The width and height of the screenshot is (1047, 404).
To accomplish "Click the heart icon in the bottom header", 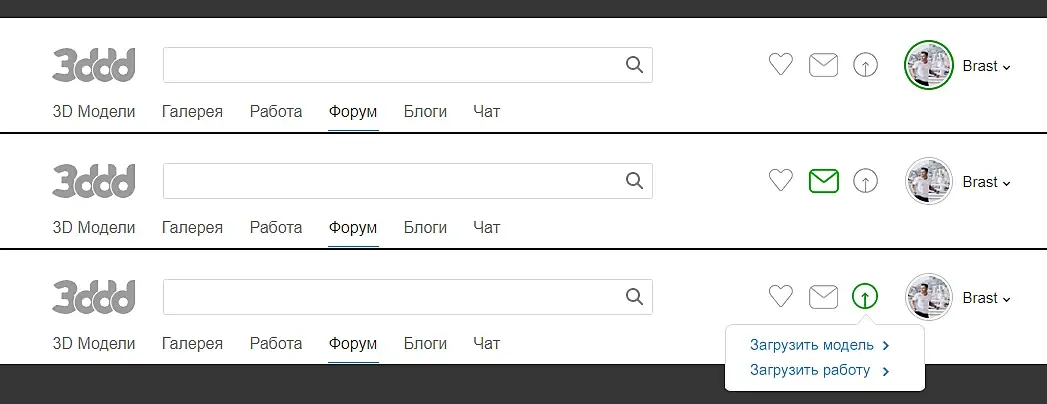I will click(780, 297).
